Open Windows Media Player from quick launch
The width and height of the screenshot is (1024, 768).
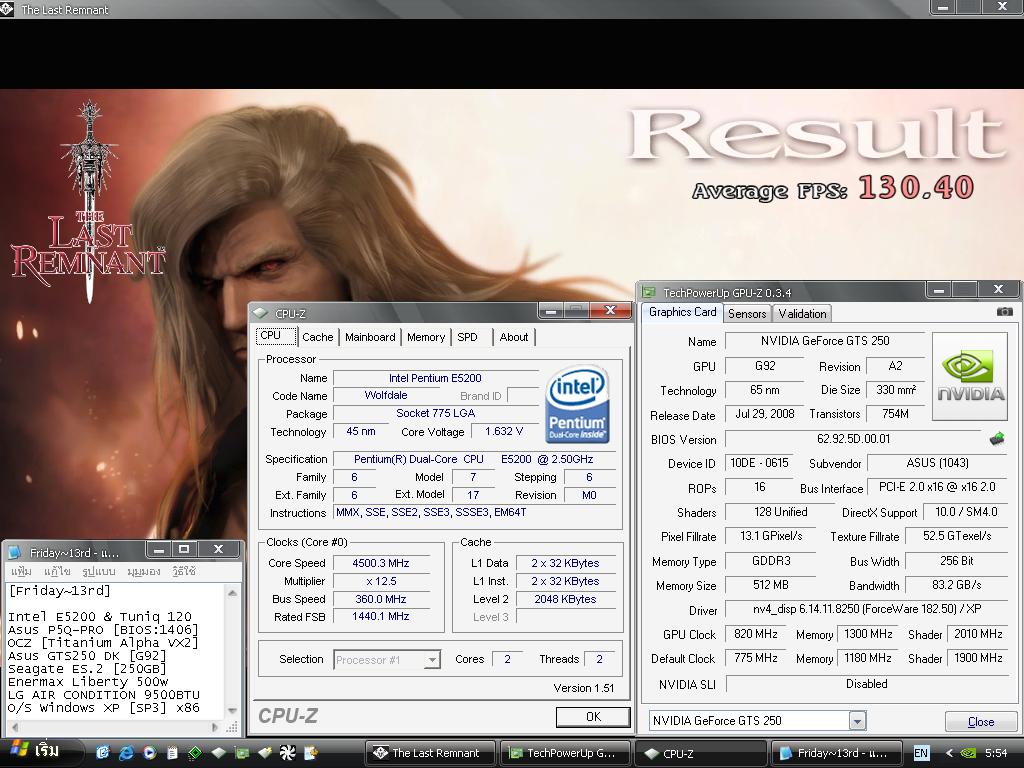point(149,753)
